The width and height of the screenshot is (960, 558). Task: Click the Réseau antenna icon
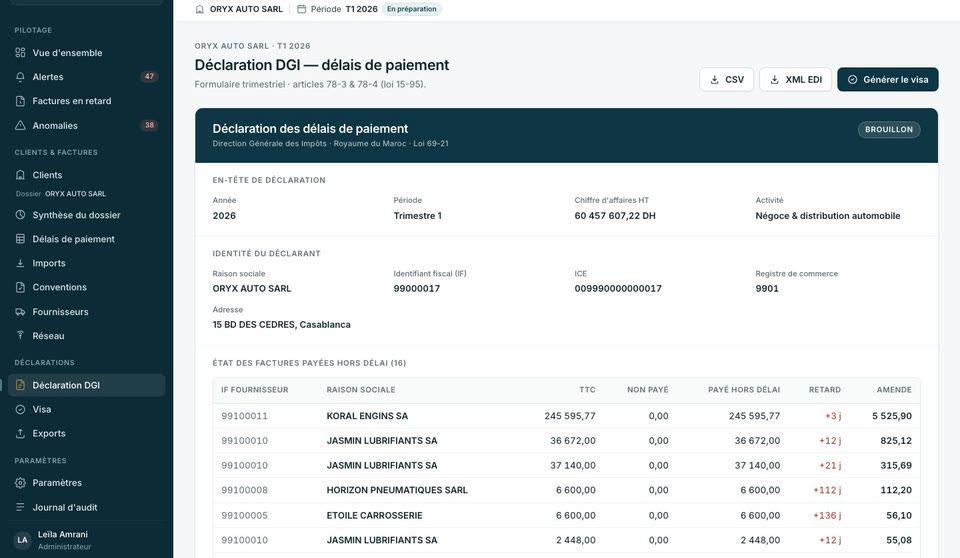click(20, 336)
